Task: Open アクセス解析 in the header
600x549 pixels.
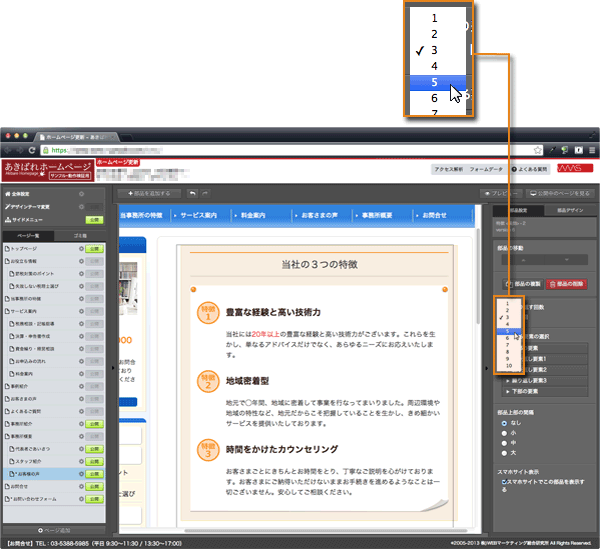Action: coord(448,169)
